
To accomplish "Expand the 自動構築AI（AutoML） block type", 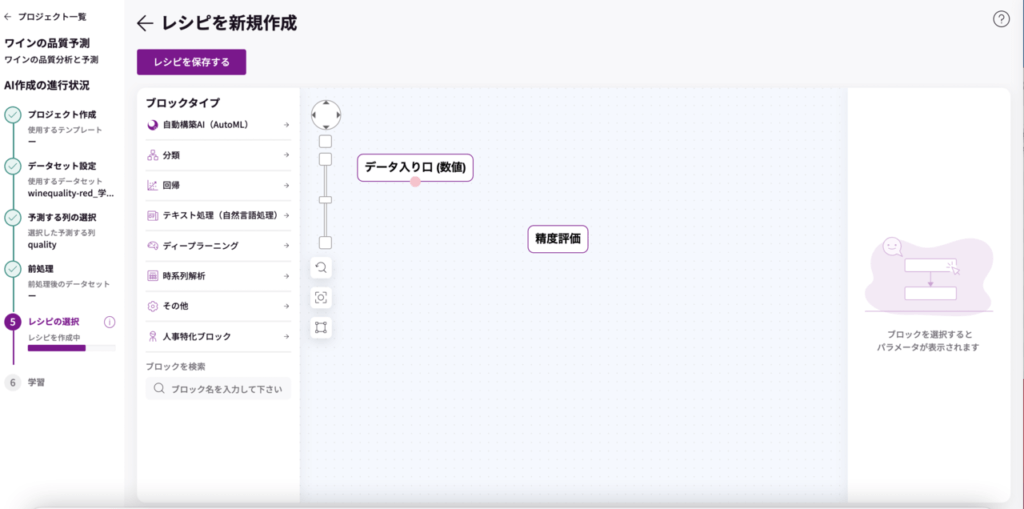I will (218, 125).
